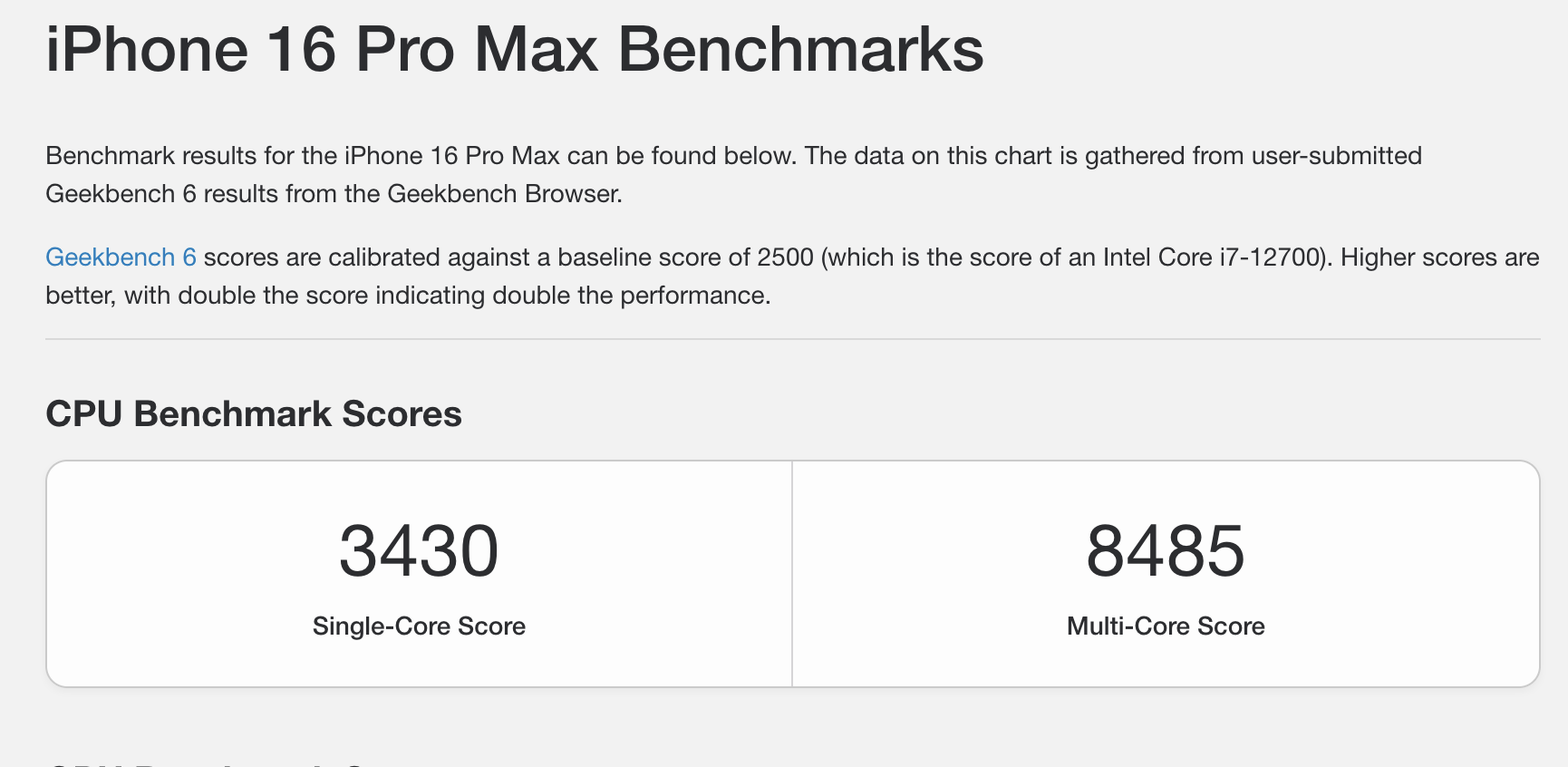Viewport: 1568px width, 767px height.
Task: Click the phrase 'Benchmark results for'
Action: click(x=169, y=156)
